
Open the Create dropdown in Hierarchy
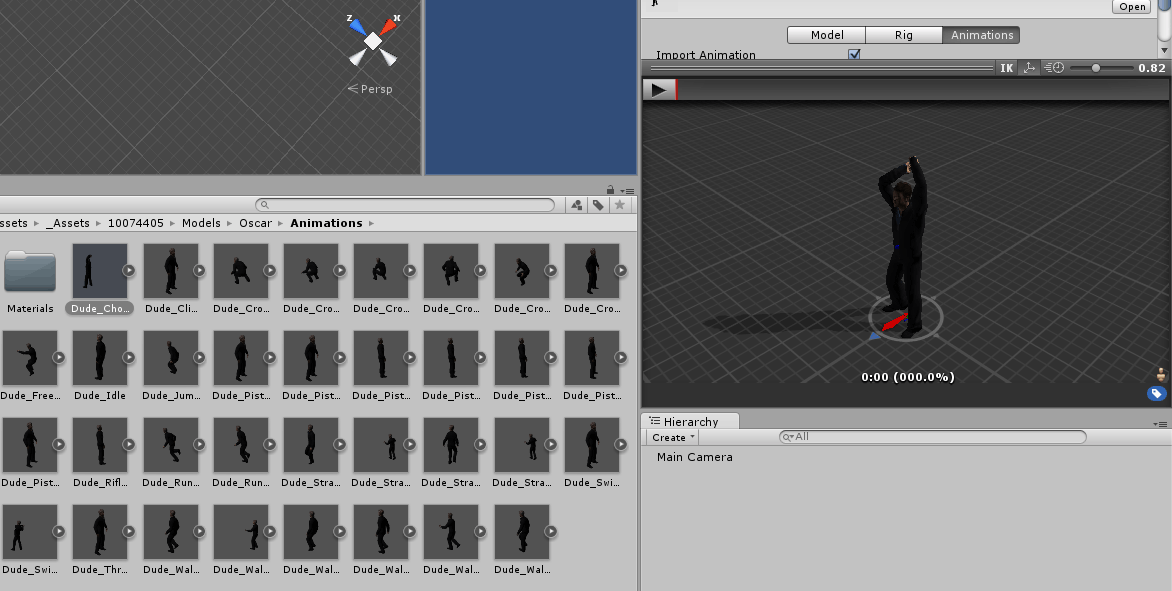pos(672,437)
